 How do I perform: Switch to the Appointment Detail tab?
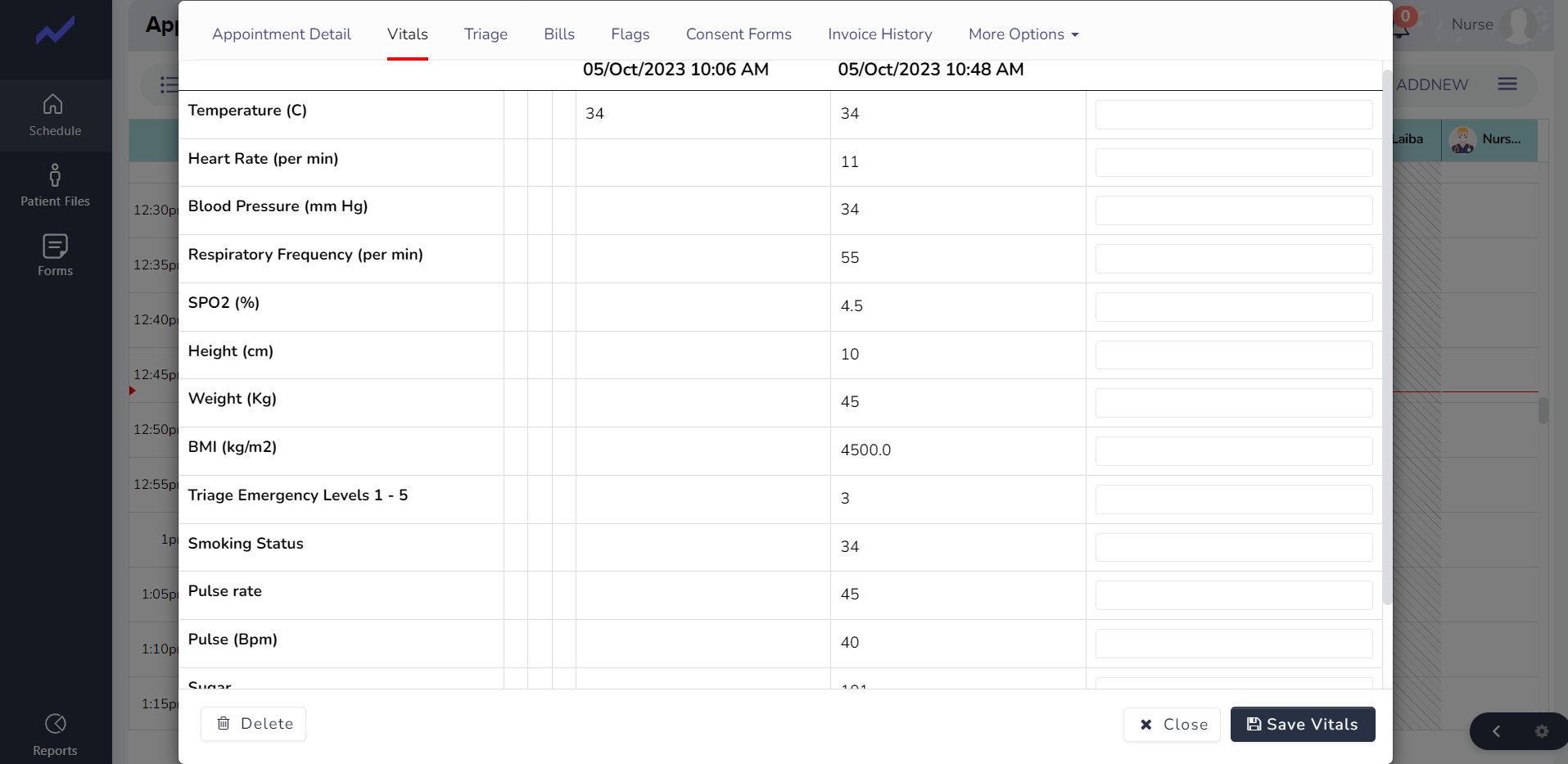click(281, 34)
